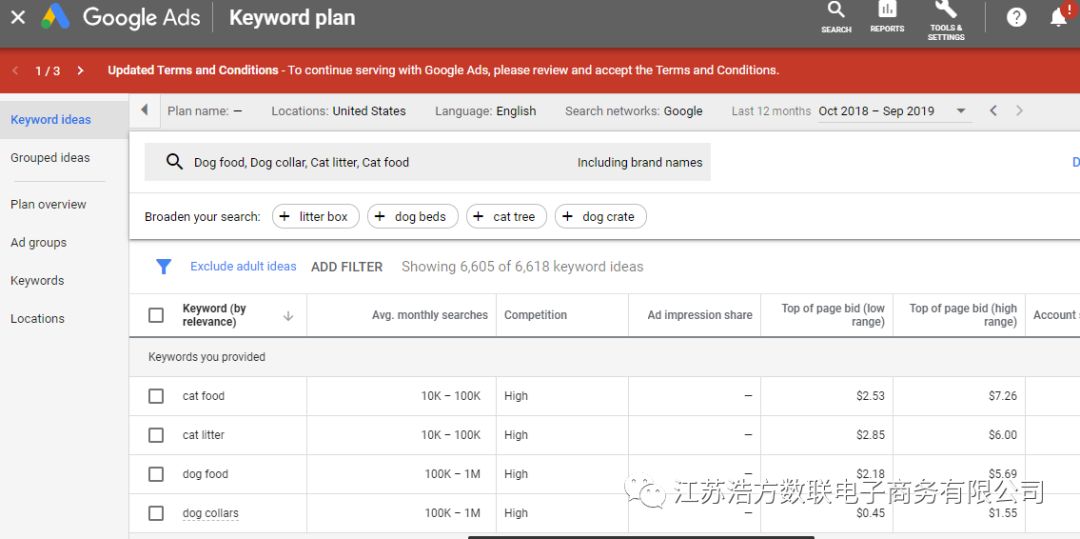This screenshot has height=539, width=1080.
Task: Go to next notification in red banner
Action: (81, 71)
